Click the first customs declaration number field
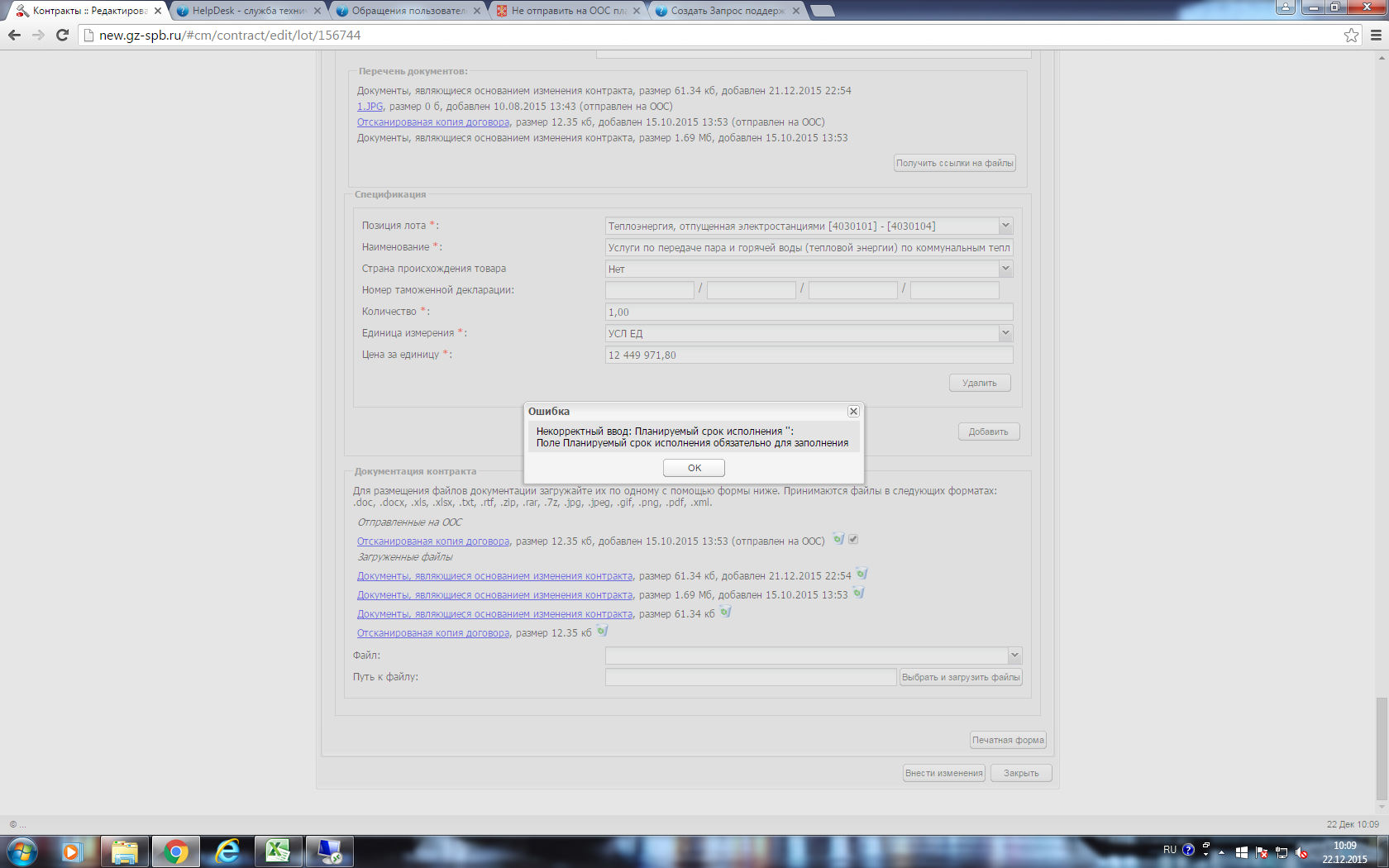This screenshot has height=868, width=1389. coord(650,290)
